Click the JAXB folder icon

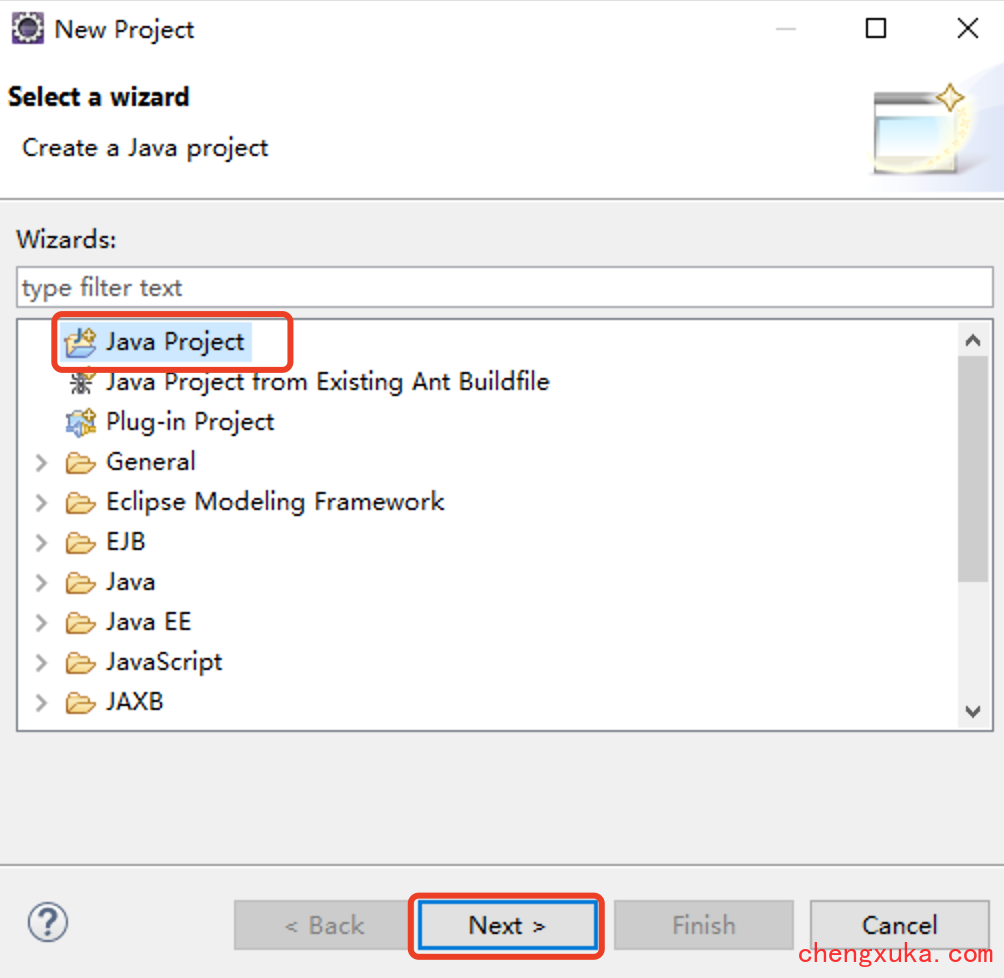[81, 703]
